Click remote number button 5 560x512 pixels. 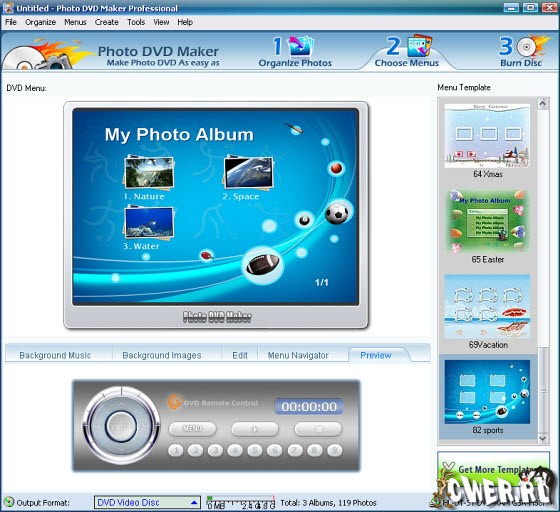click(x=255, y=451)
